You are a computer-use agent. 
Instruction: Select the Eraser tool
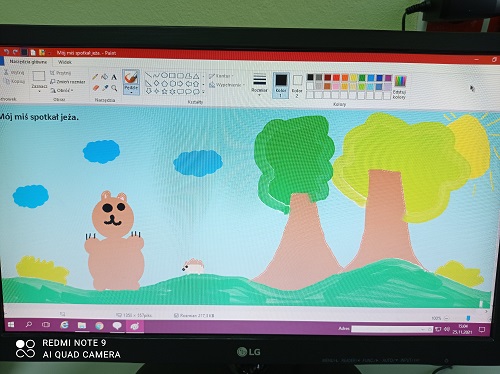point(96,88)
